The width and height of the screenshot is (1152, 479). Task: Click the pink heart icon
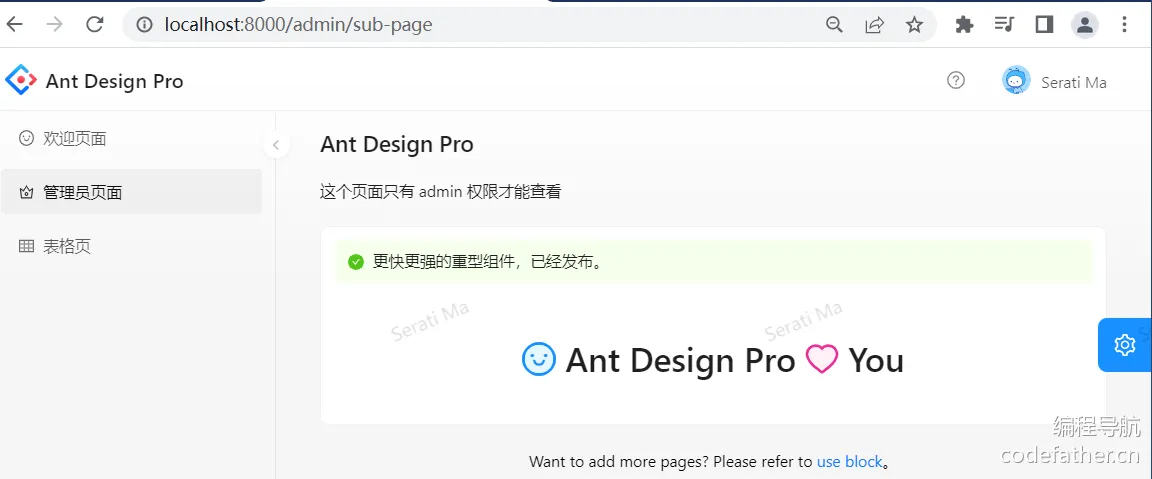[821, 359]
